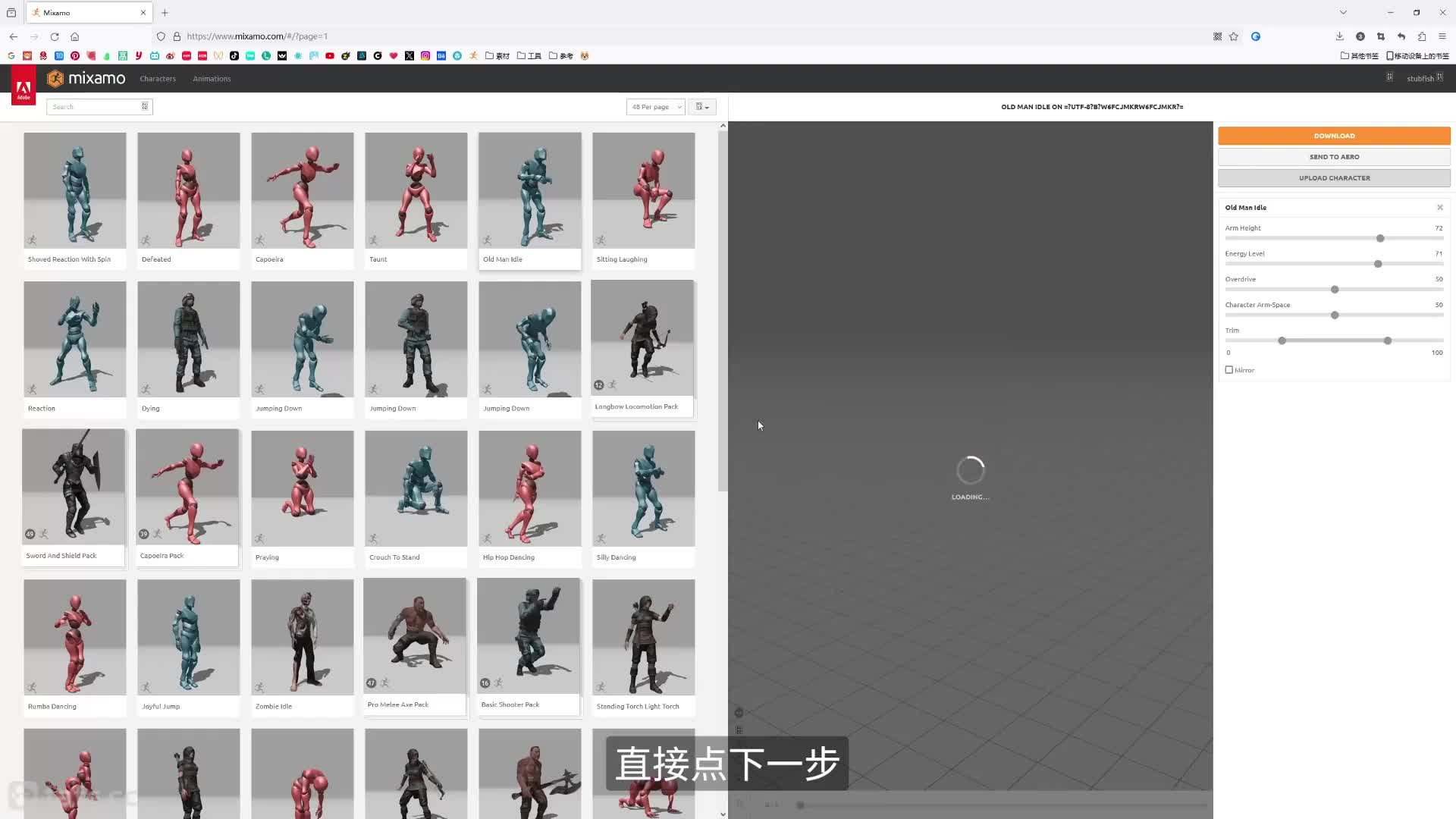Click the animation list vertical scrollbar
This screenshot has width=1456, height=819.
[723, 311]
